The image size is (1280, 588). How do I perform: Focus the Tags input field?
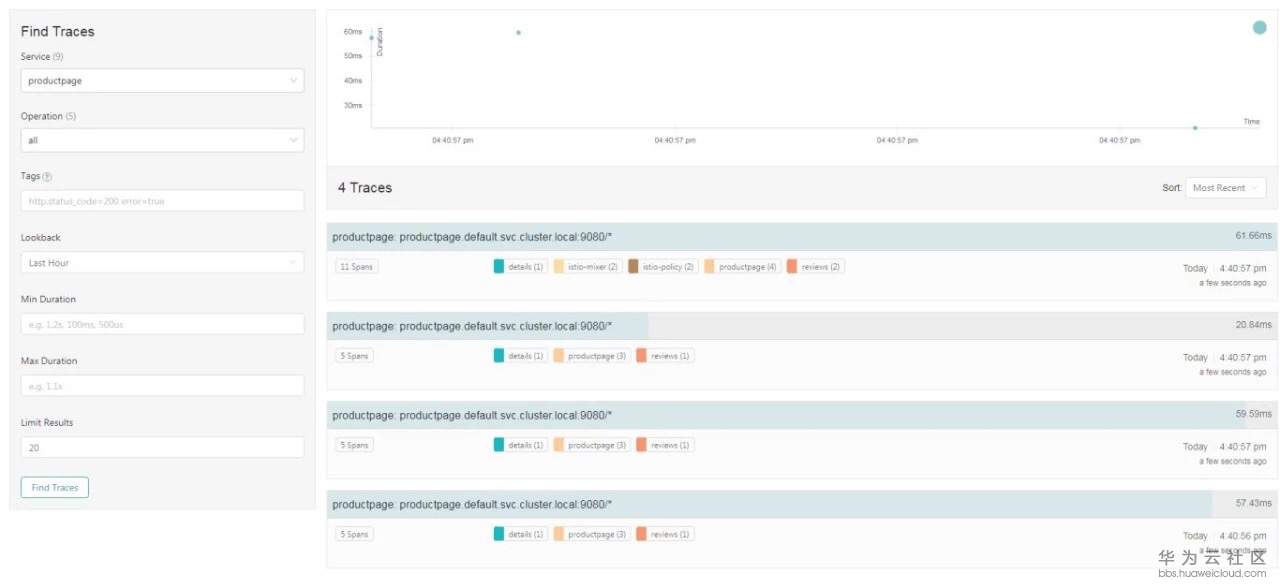click(162, 201)
